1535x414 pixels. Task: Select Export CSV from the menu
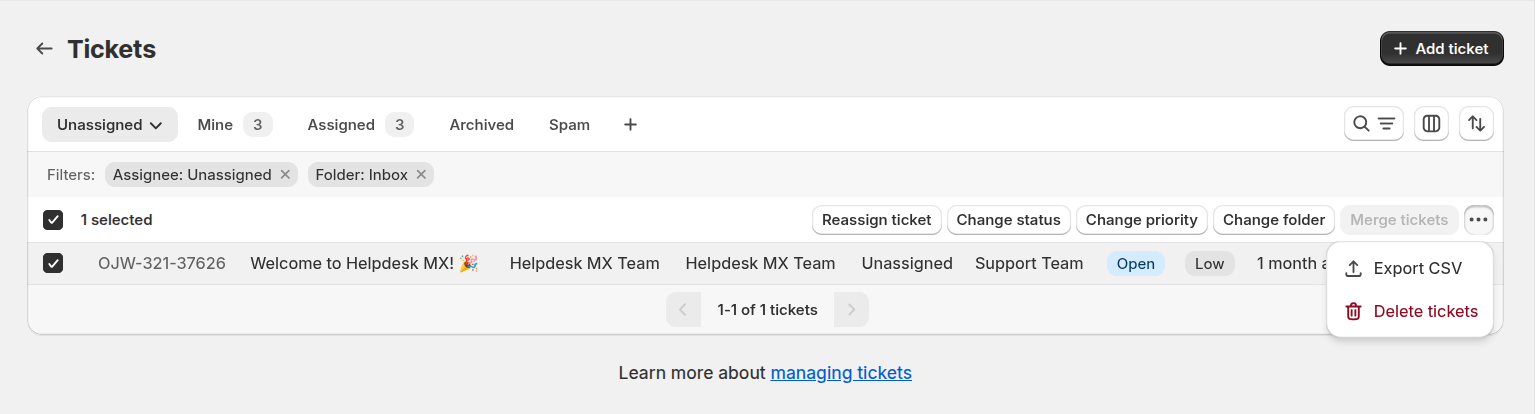tap(1416, 268)
